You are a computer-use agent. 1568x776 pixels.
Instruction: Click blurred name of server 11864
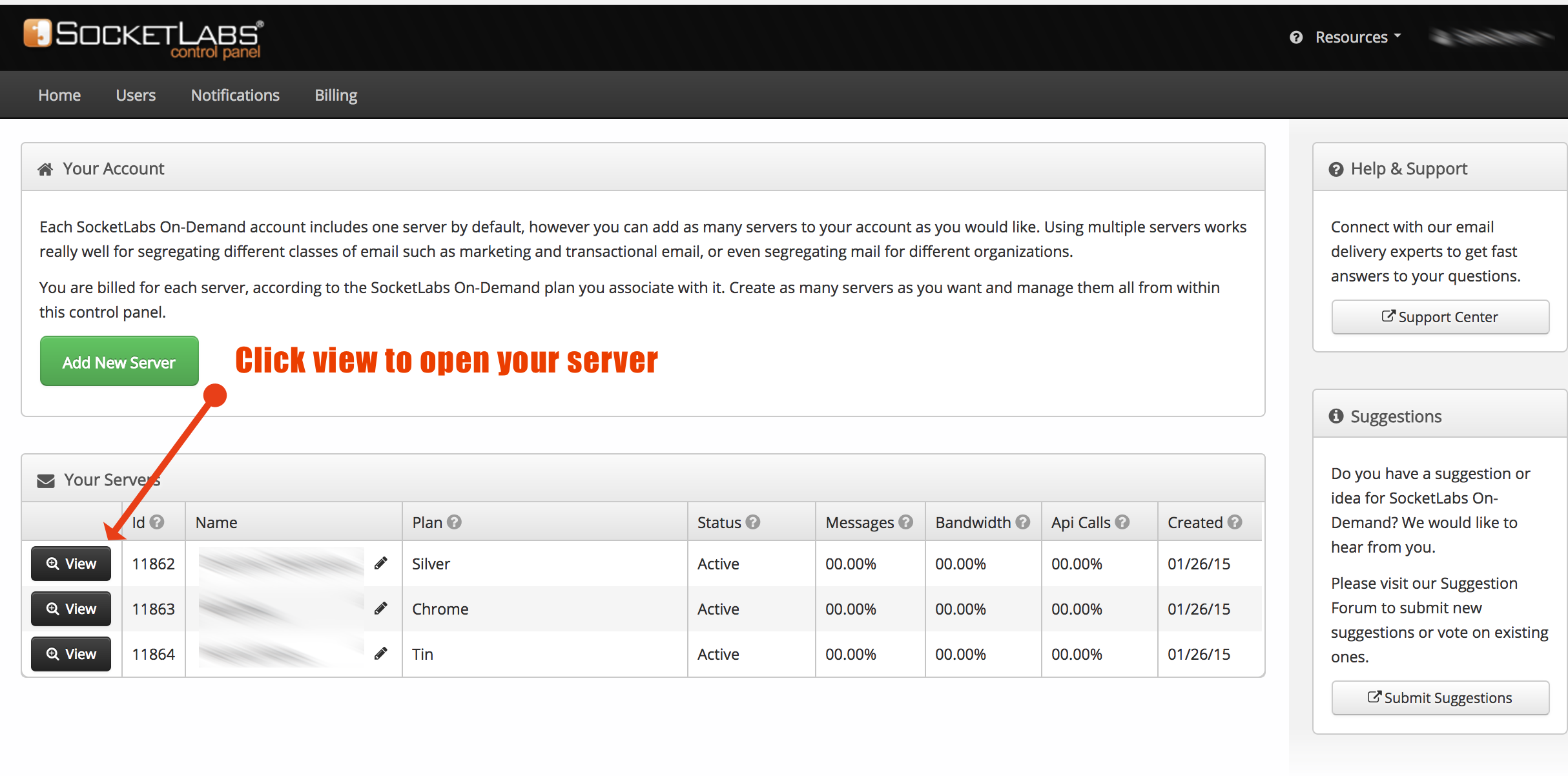tap(282, 654)
